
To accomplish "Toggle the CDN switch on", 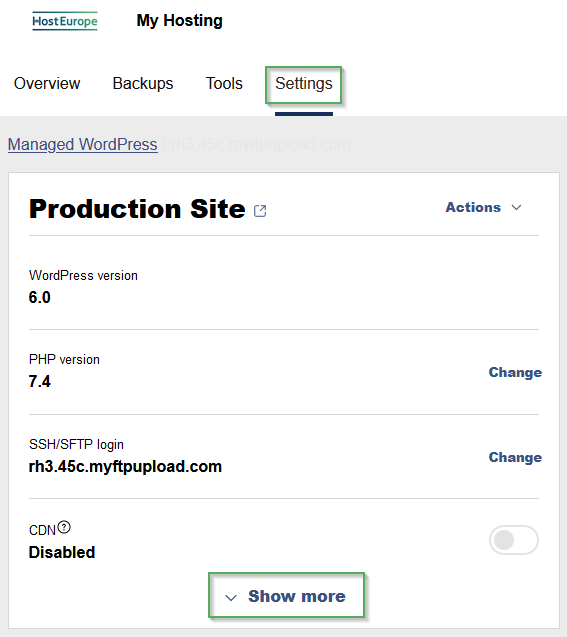I will click(514, 540).
